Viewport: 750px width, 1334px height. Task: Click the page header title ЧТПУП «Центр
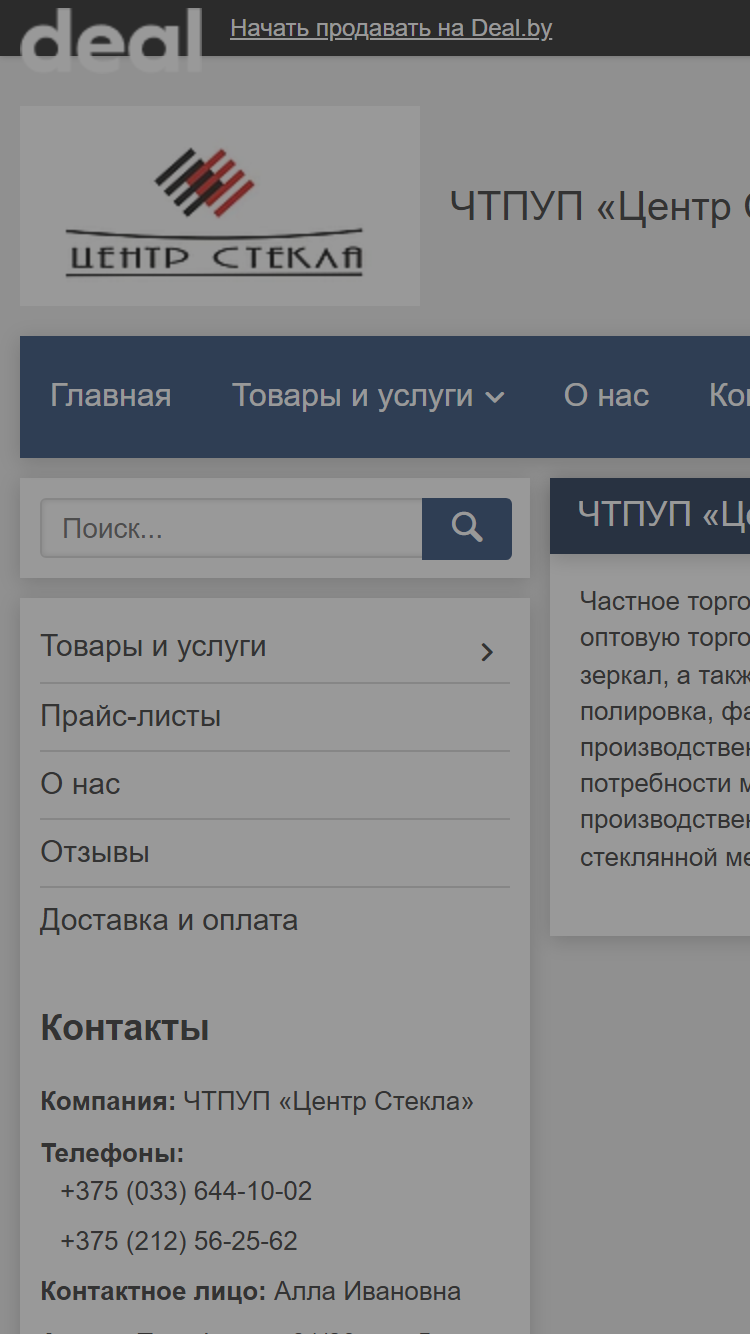click(x=600, y=207)
